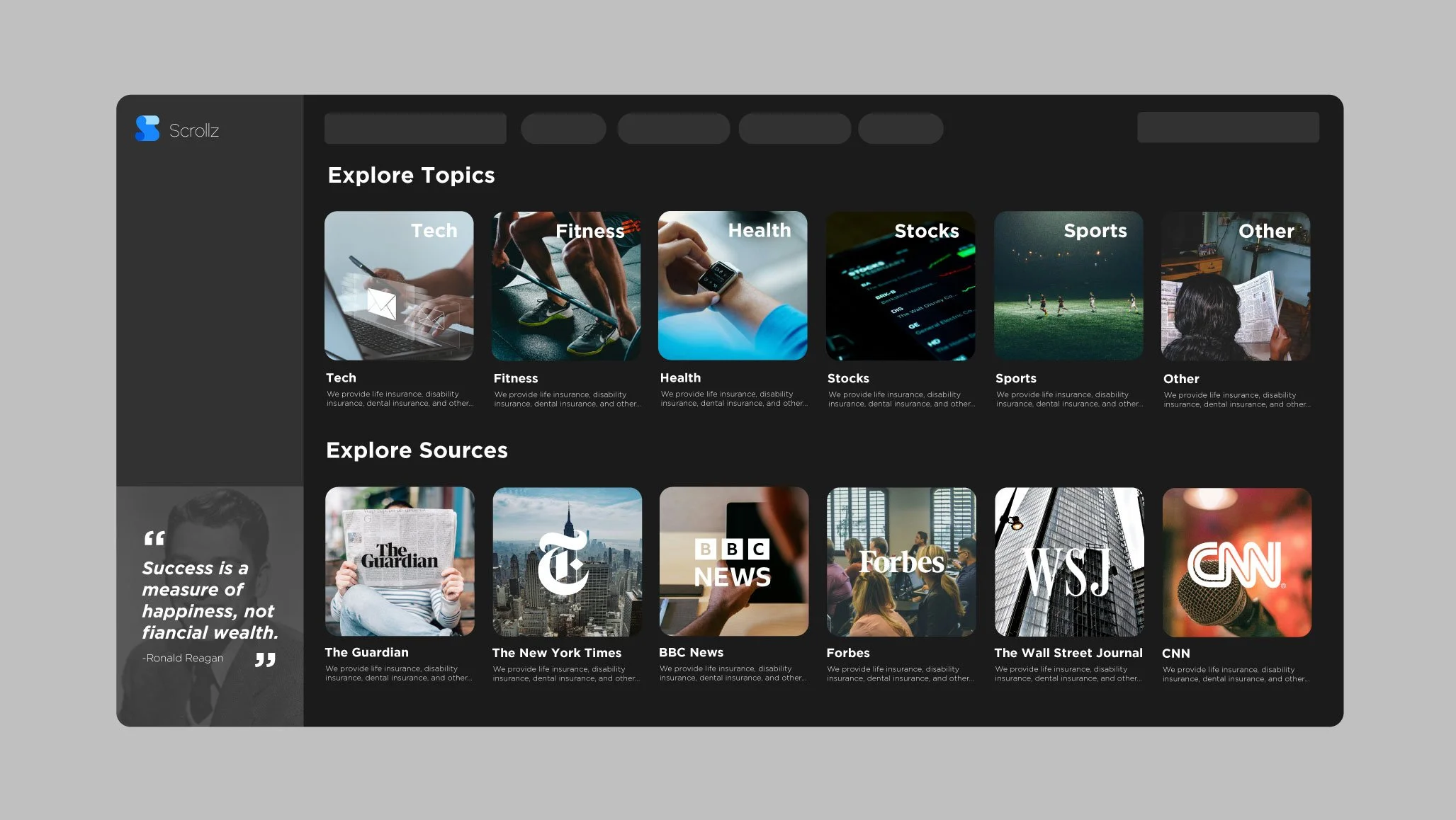Select the Health topic card image
The image size is (1456, 820).
[x=733, y=285]
